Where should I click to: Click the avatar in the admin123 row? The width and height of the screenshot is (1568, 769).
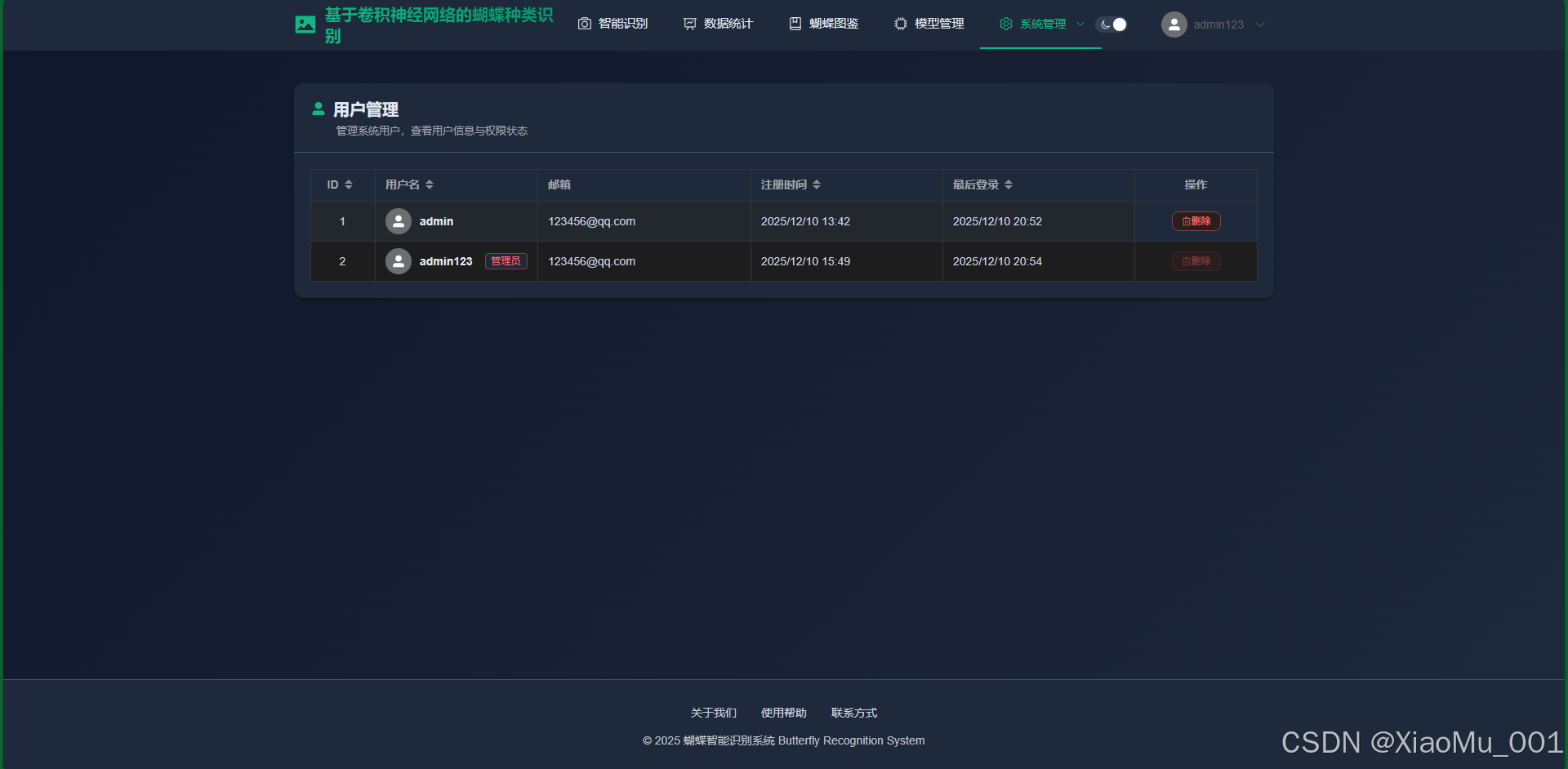pyautogui.click(x=399, y=261)
